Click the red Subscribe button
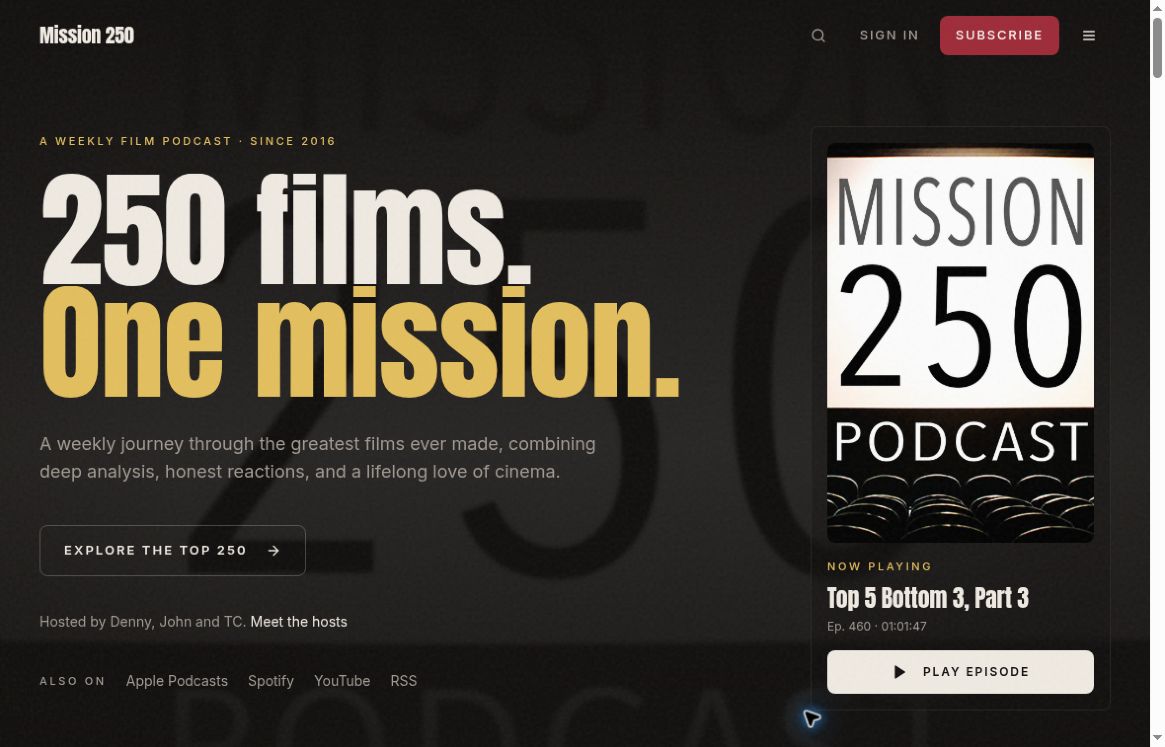This screenshot has height=747, width=1165. coord(999,36)
